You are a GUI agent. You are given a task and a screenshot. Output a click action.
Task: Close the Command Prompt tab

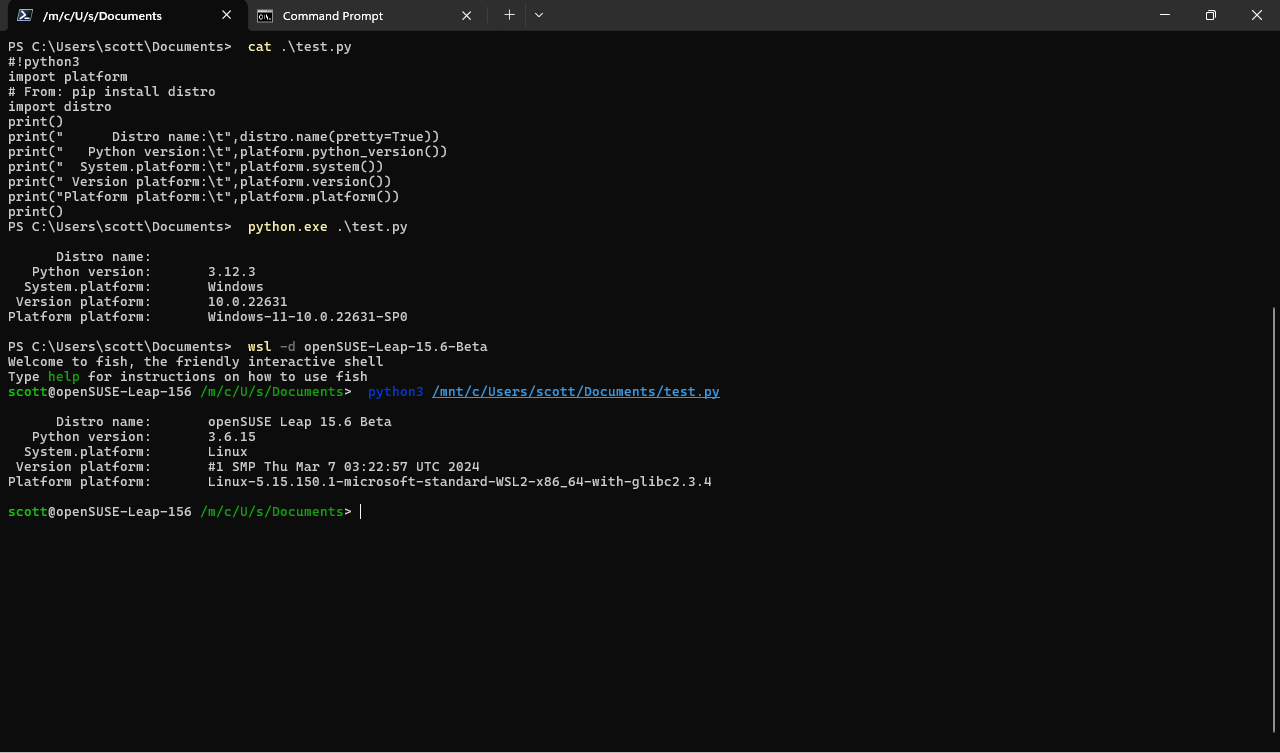coord(467,15)
